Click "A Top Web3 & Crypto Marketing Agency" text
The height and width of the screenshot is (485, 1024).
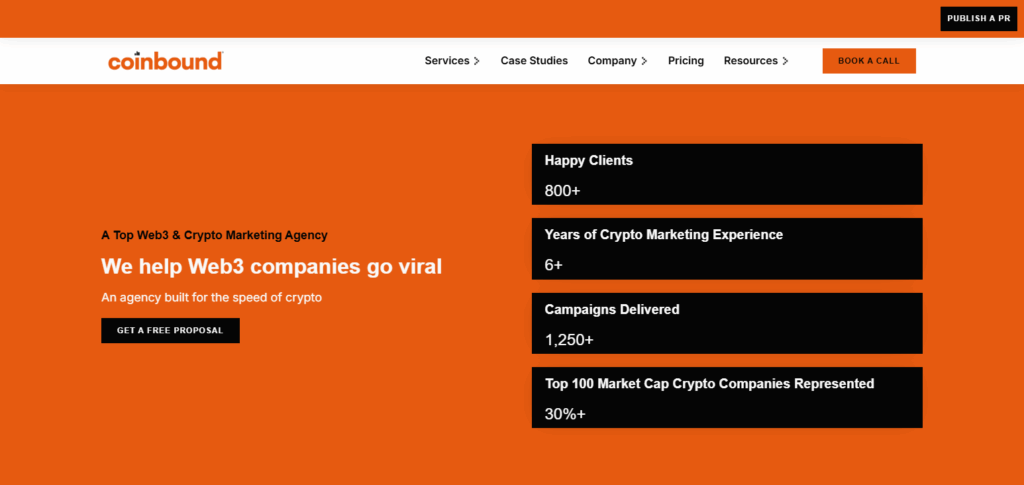[x=214, y=235]
